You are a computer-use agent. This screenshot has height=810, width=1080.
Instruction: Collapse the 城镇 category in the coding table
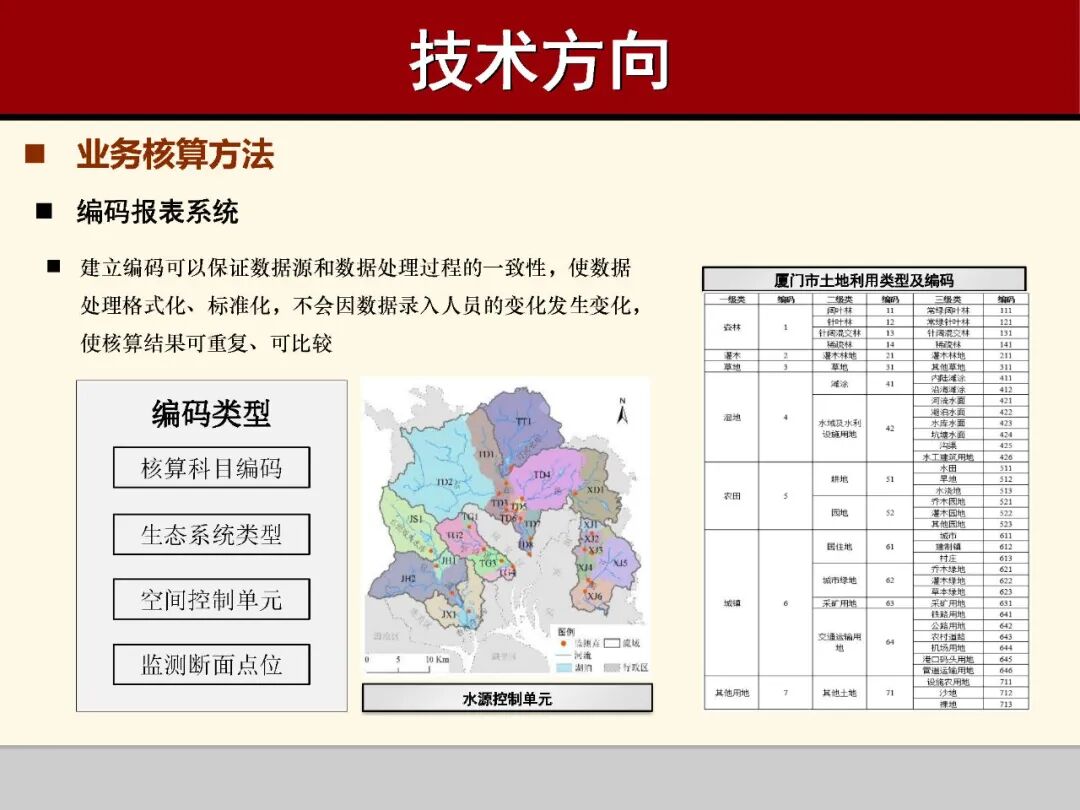[732, 603]
